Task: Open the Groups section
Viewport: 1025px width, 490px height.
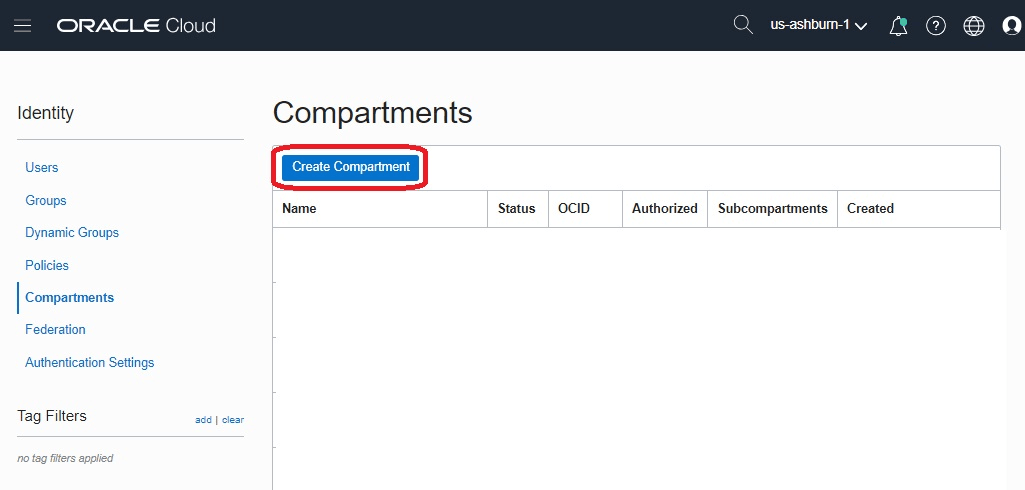Action: pyautogui.click(x=46, y=200)
